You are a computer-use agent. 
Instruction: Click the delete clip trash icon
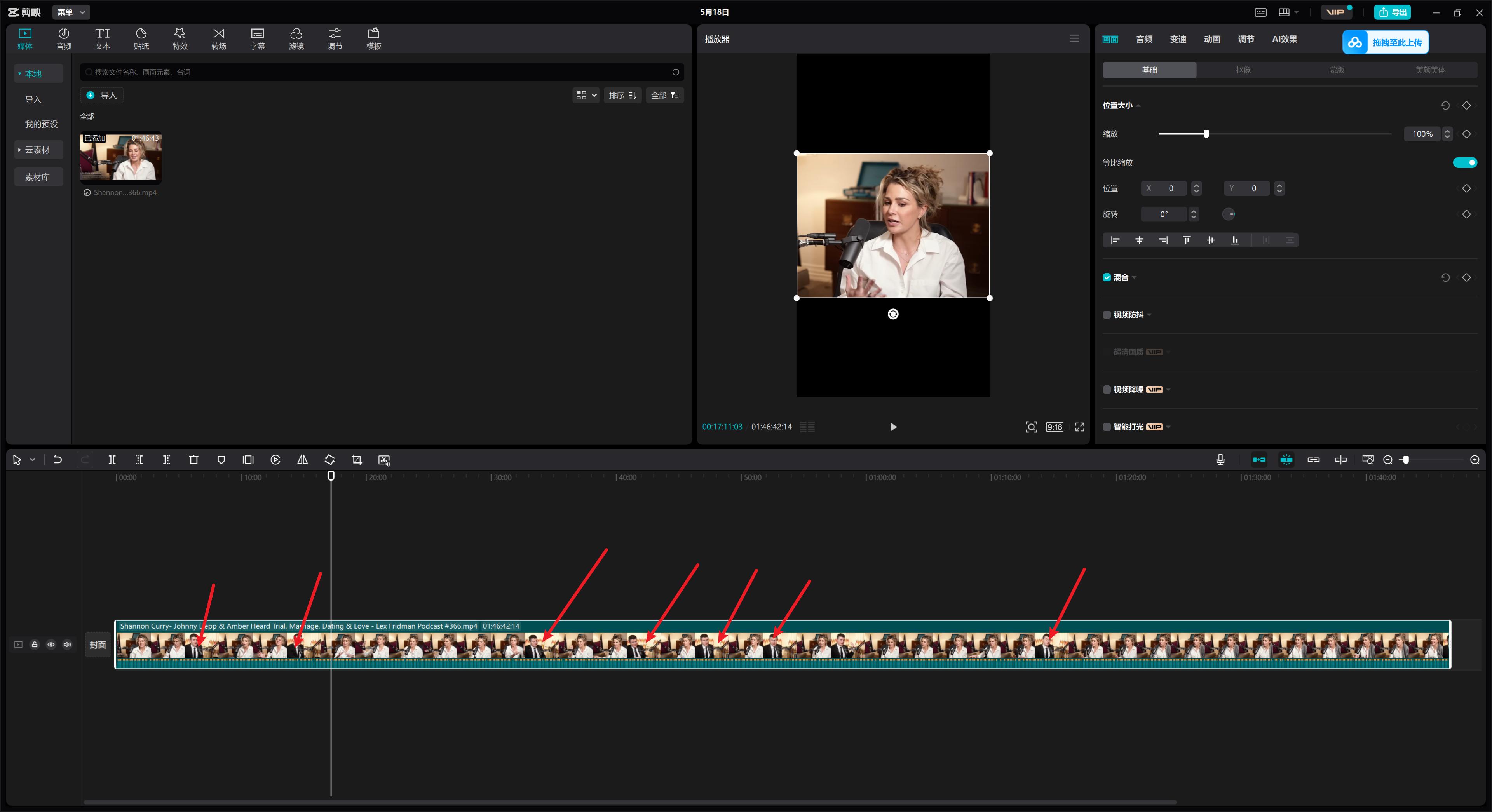click(x=193, y=459)
